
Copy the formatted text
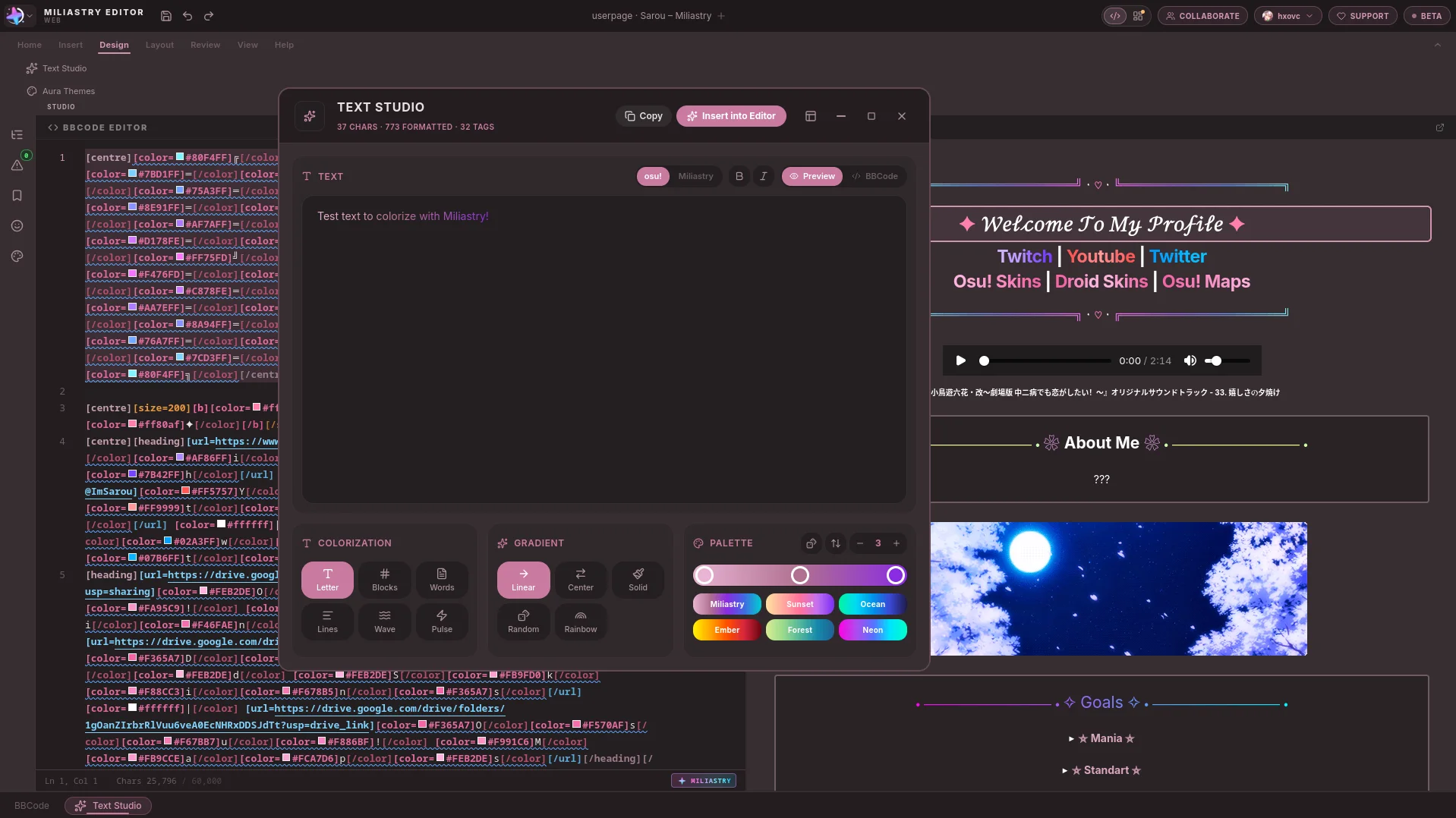(x=644, y=116)
